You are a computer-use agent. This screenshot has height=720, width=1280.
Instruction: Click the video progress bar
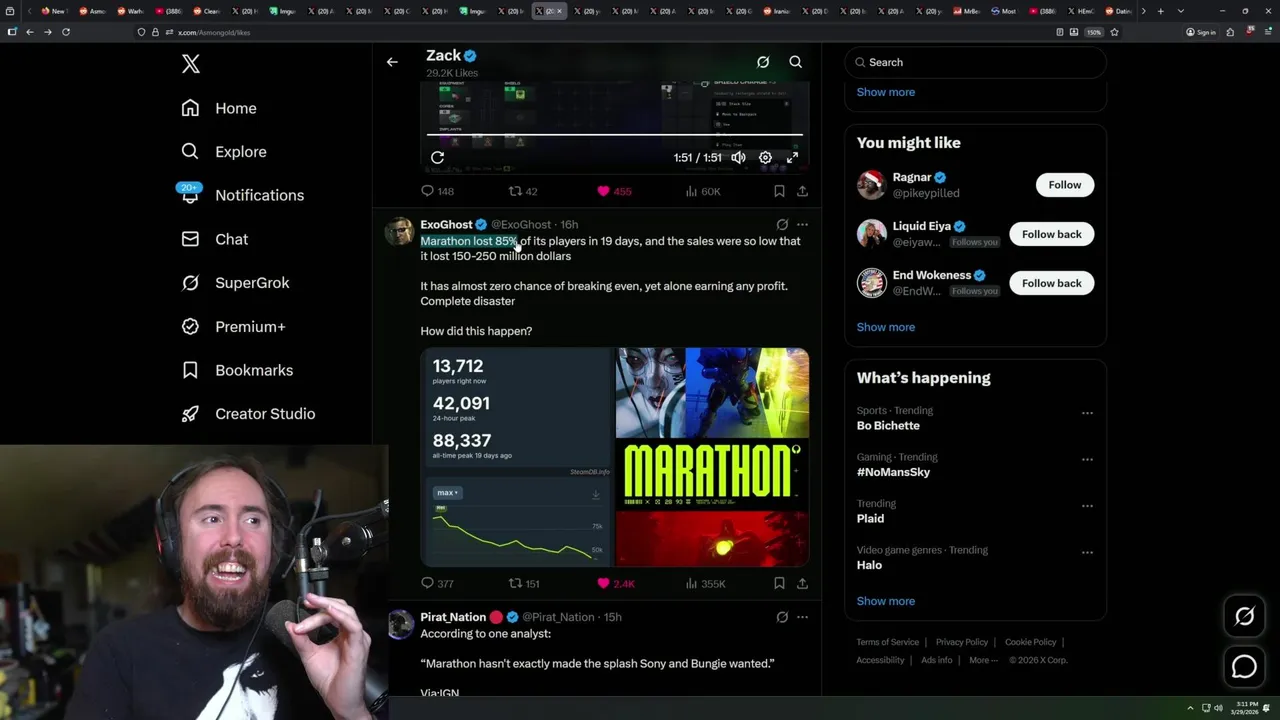pos(615,134)
